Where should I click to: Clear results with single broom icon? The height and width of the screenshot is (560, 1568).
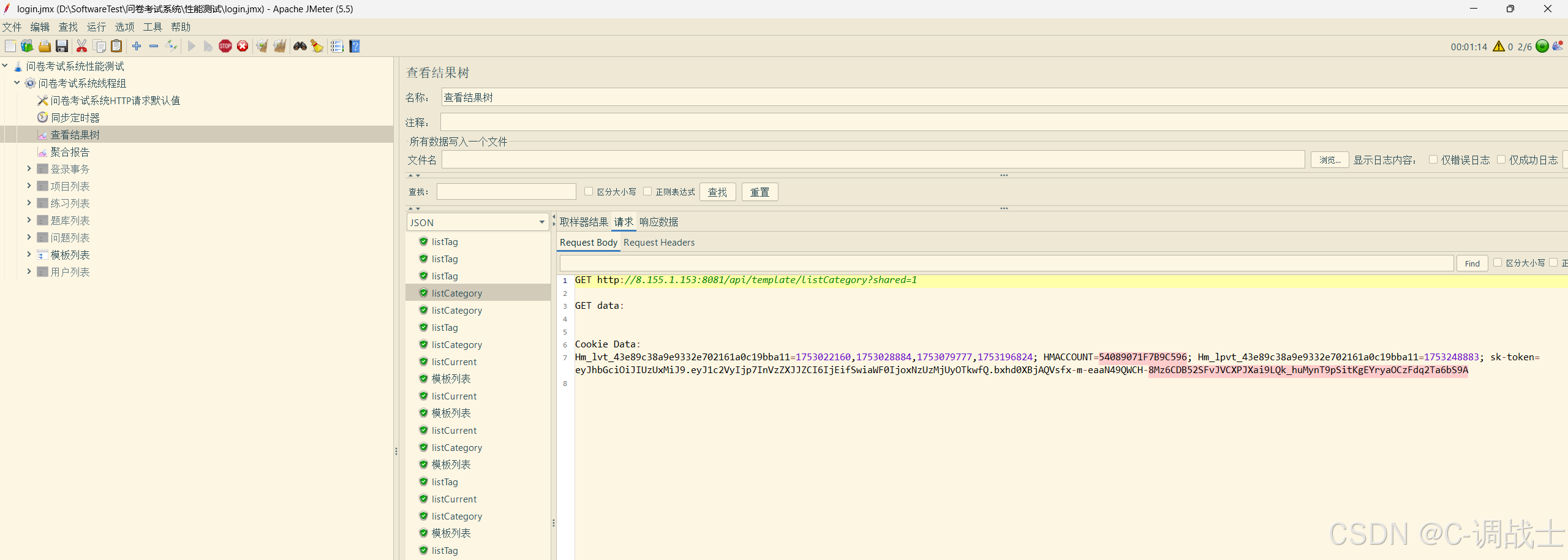[x=262, y=46]
